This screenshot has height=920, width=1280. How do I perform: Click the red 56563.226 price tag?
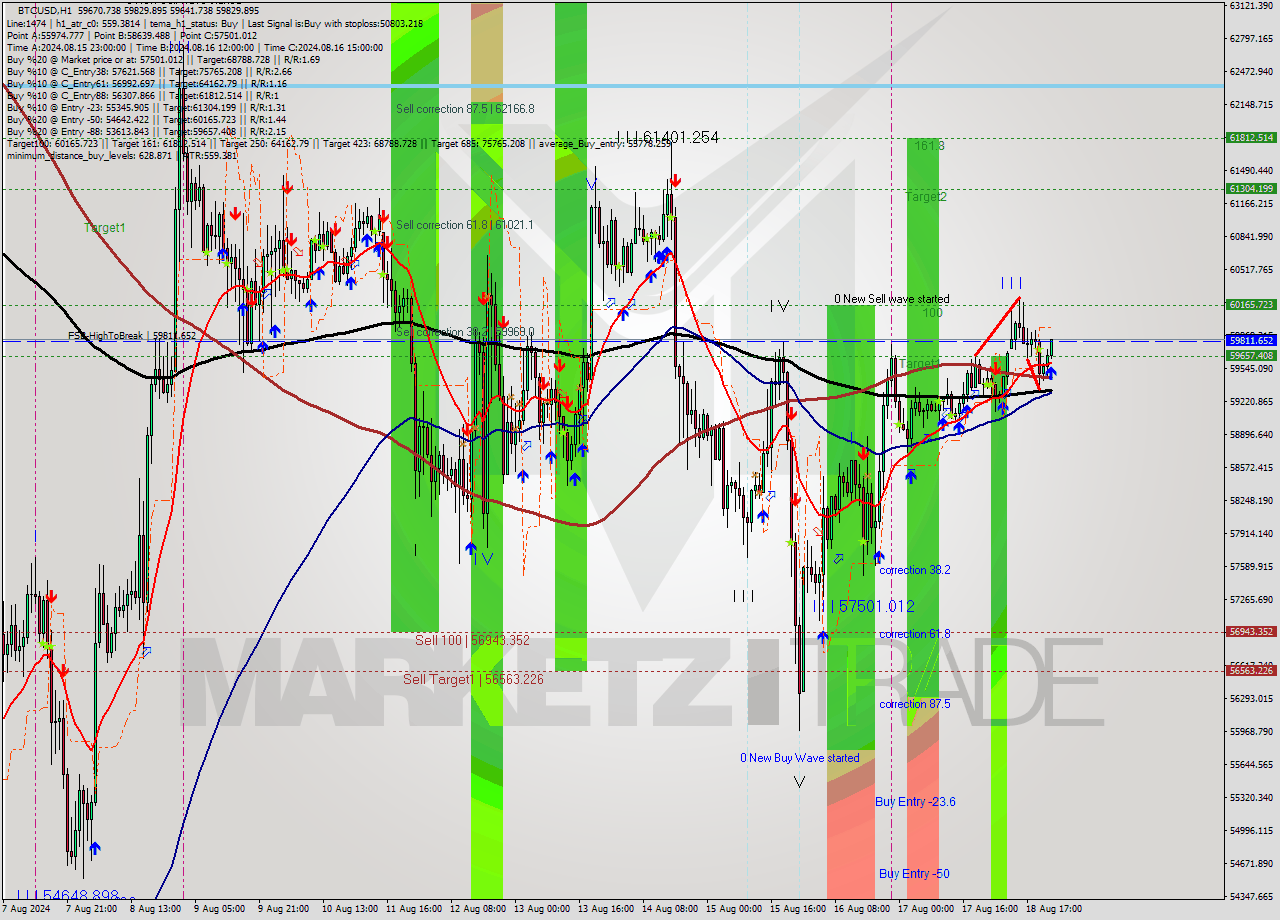point(1251,671)
